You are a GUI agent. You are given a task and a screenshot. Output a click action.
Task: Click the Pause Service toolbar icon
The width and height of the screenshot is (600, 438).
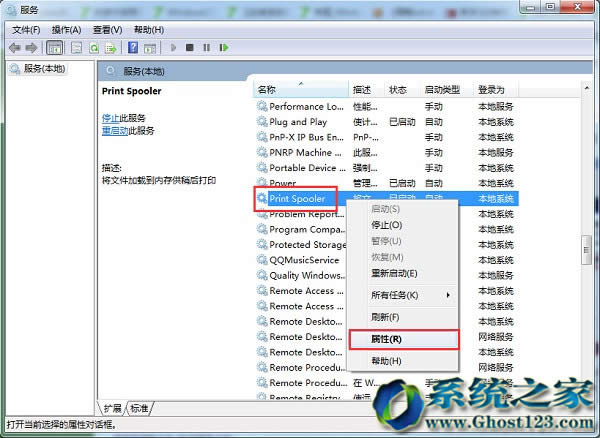pos(207,47)
